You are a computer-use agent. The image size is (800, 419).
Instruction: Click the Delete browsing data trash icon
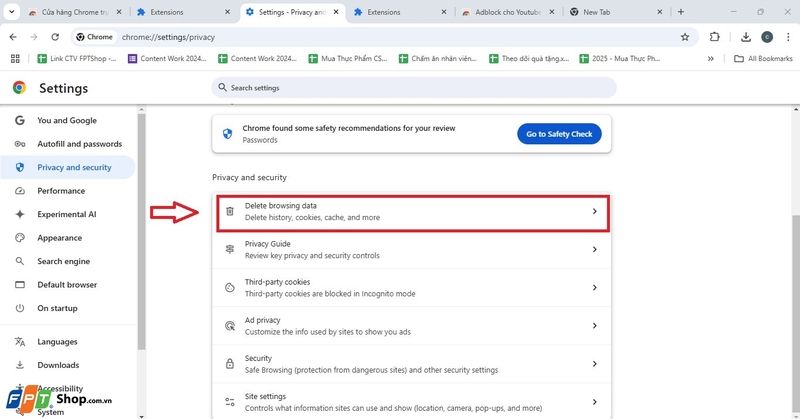pos(230,211)
